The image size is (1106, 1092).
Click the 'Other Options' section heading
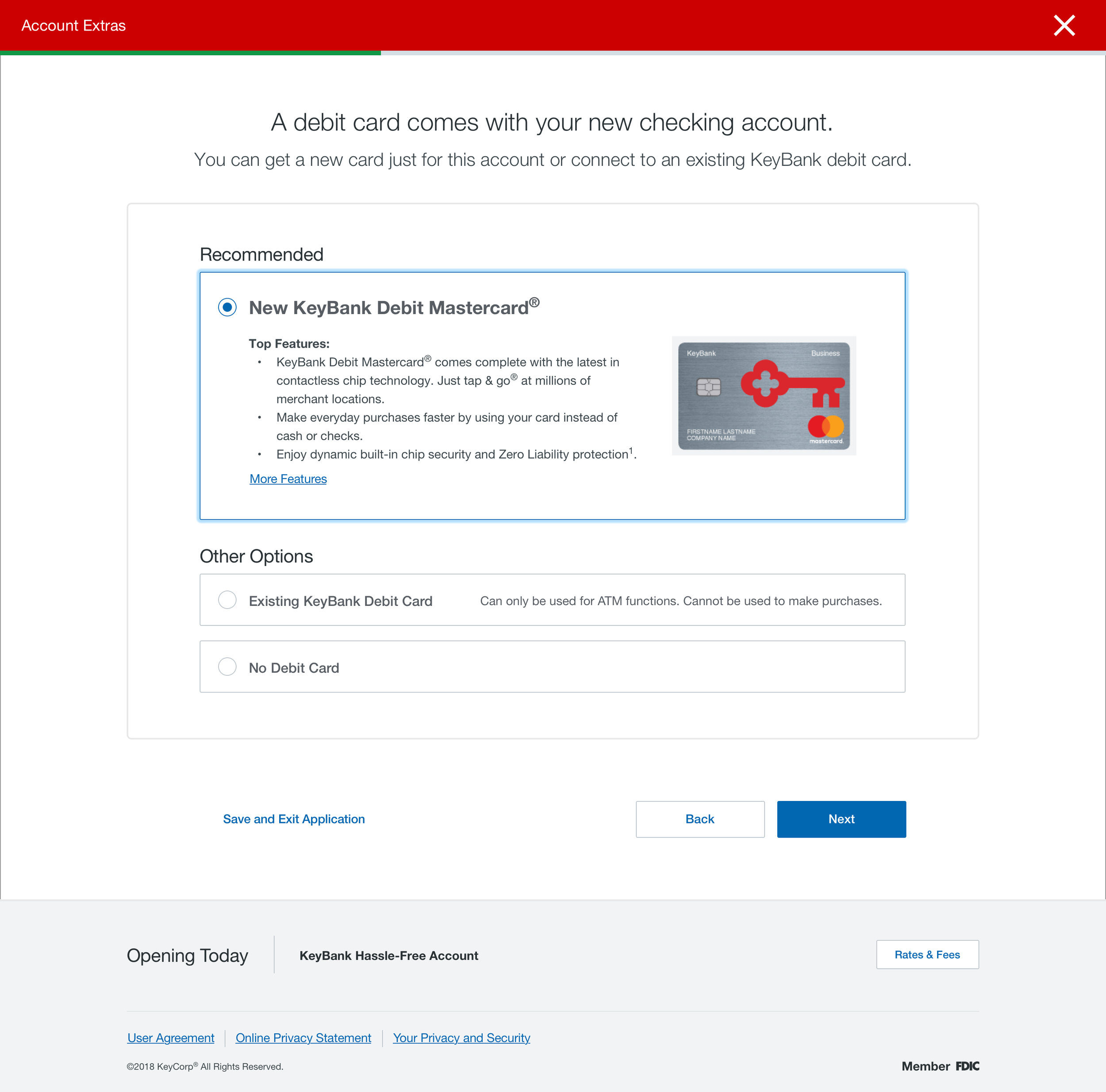(x=256, y=556)
